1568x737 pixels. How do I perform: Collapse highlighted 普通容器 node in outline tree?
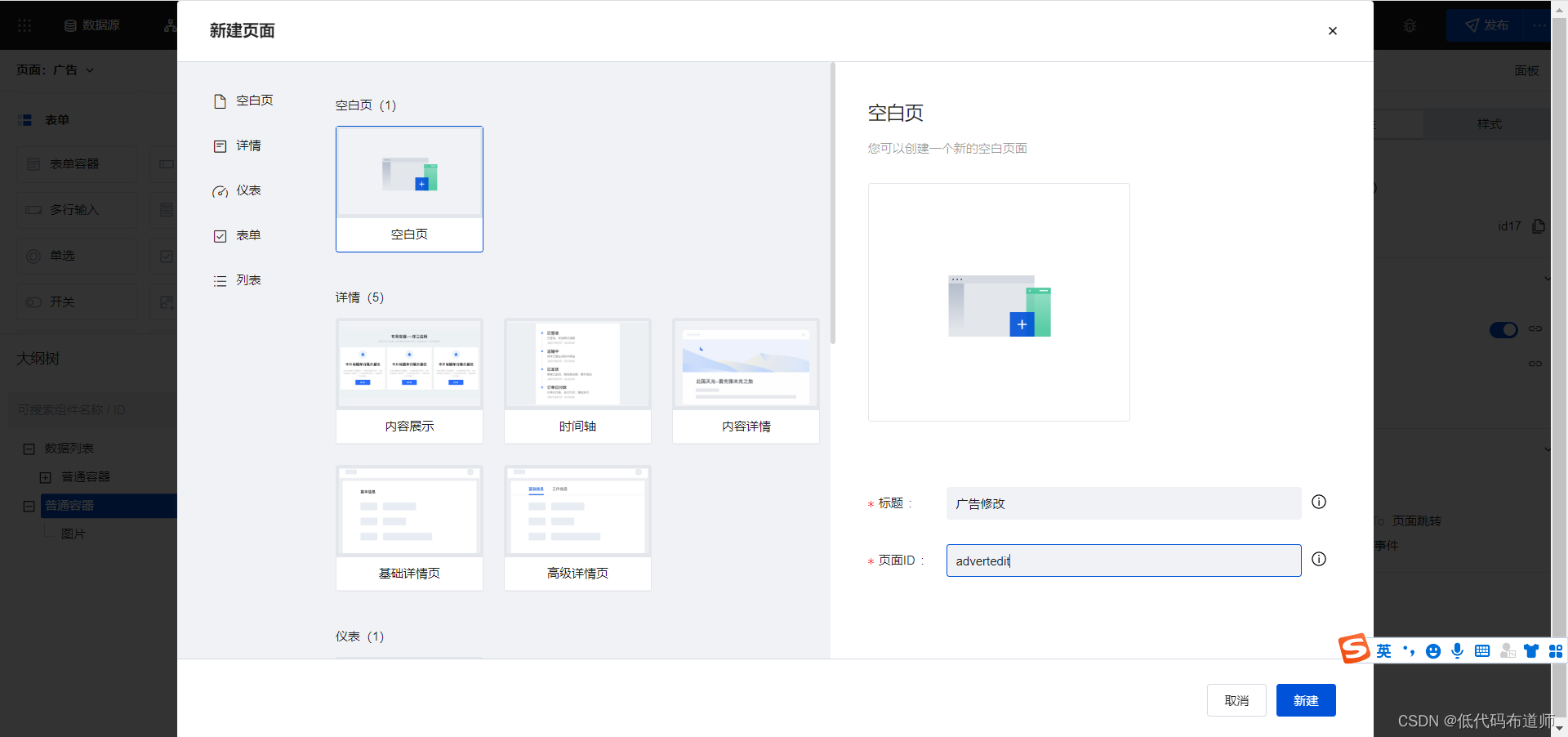tap(29, 506)
